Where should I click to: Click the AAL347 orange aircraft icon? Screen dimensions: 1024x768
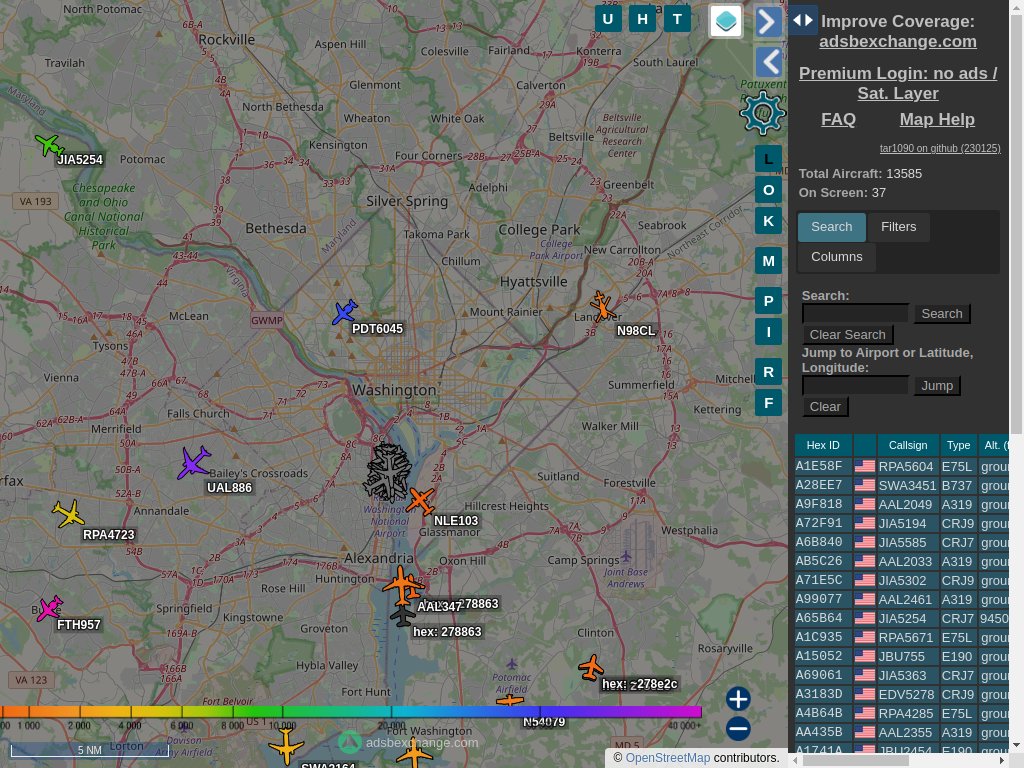coord(402,585)
